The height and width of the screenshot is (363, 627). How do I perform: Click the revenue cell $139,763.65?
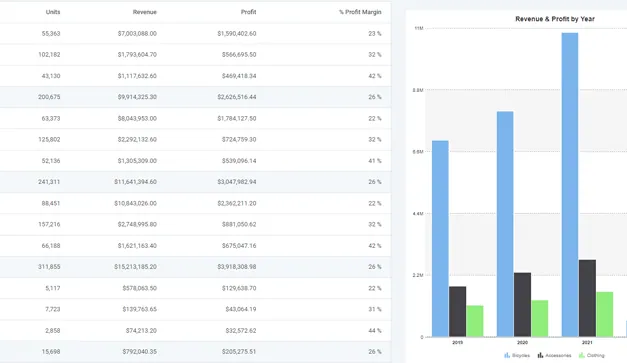(x=140, y=309)
